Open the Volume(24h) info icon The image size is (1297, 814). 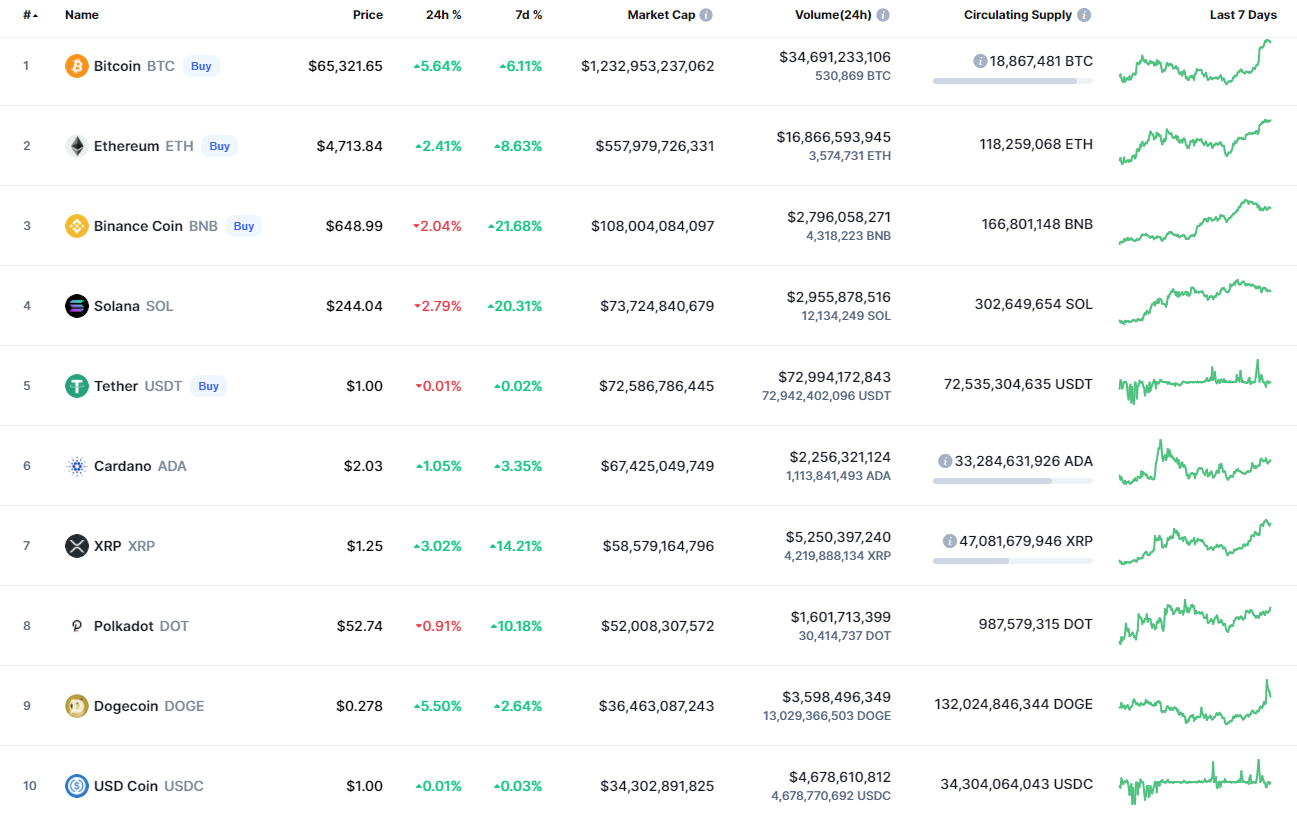click(883, 15)
